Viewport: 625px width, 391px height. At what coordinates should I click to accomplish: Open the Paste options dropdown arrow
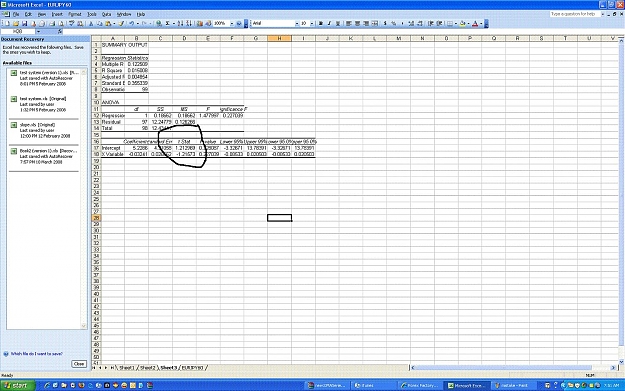click(x=114, y=24)
